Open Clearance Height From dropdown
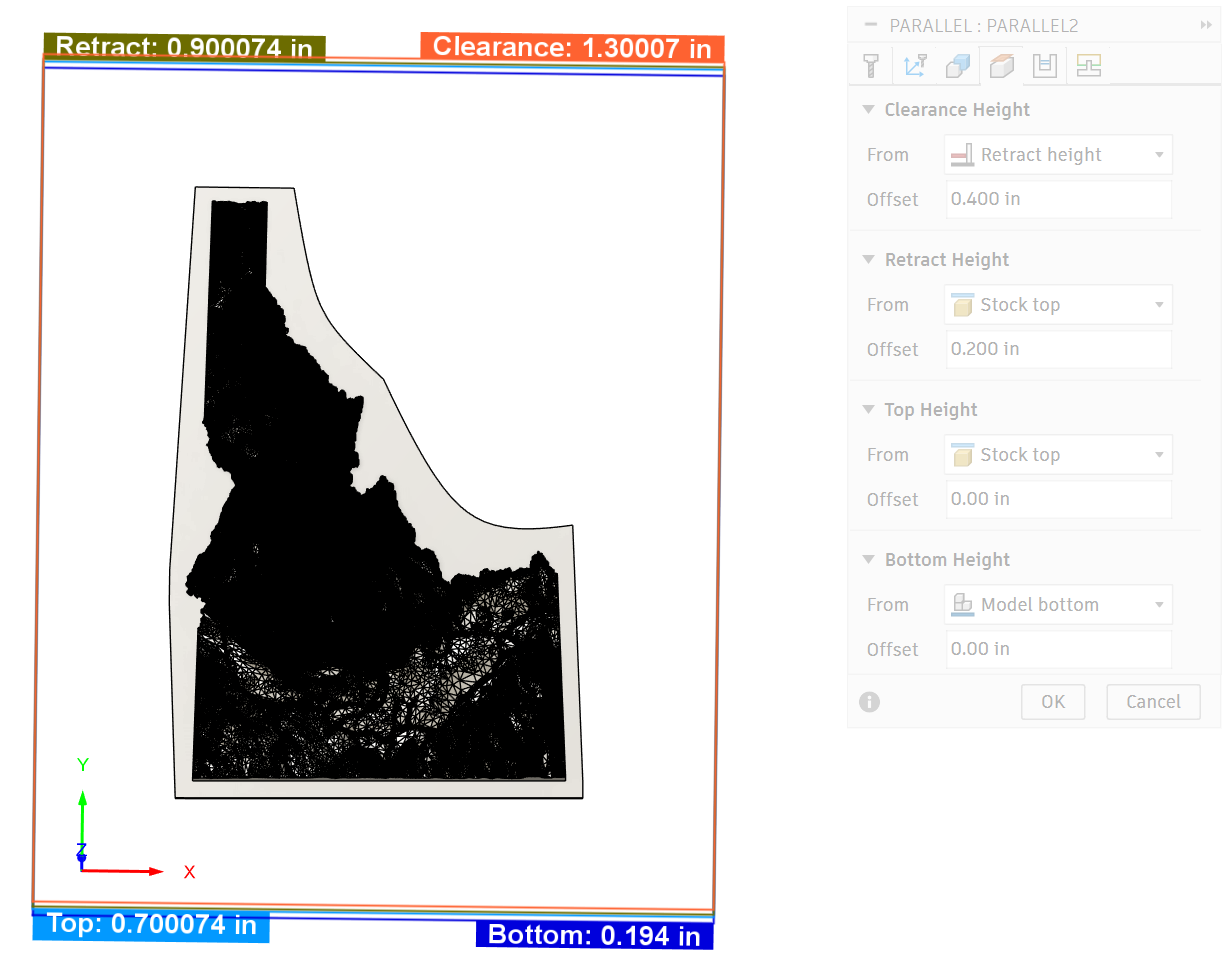The image size is (1227, 964). (1058, 155)
